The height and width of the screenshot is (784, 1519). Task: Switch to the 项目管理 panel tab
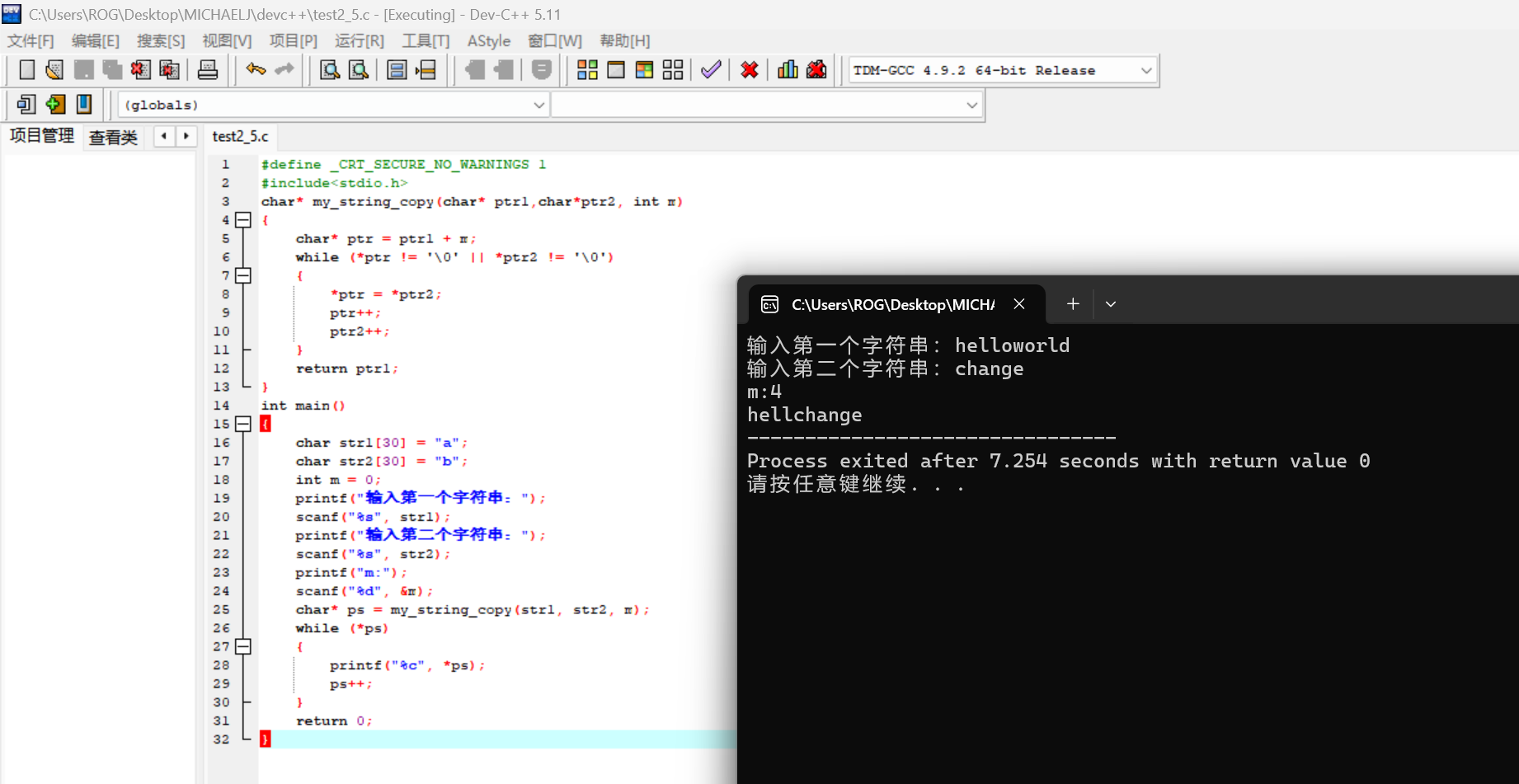pyautogui.click(x=42, y=136)
